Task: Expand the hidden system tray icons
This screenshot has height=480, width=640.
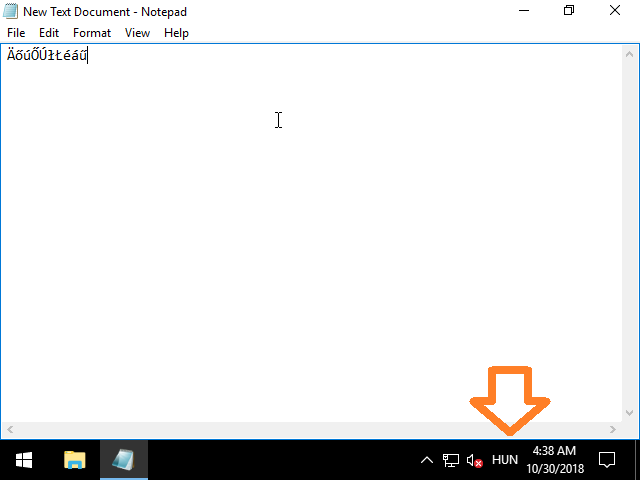Action: [x=427, y=460]
